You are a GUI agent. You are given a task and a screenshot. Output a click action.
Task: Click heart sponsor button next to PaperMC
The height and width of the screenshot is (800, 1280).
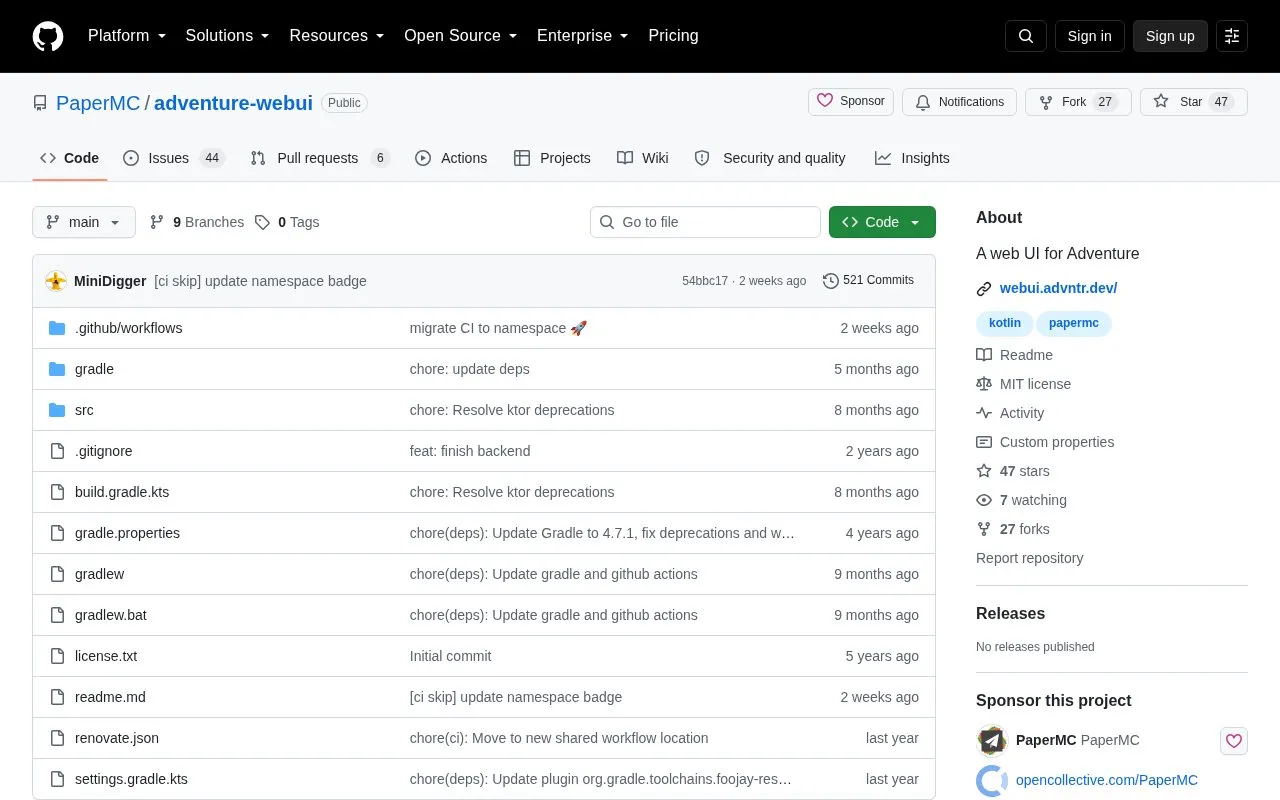1234,741
